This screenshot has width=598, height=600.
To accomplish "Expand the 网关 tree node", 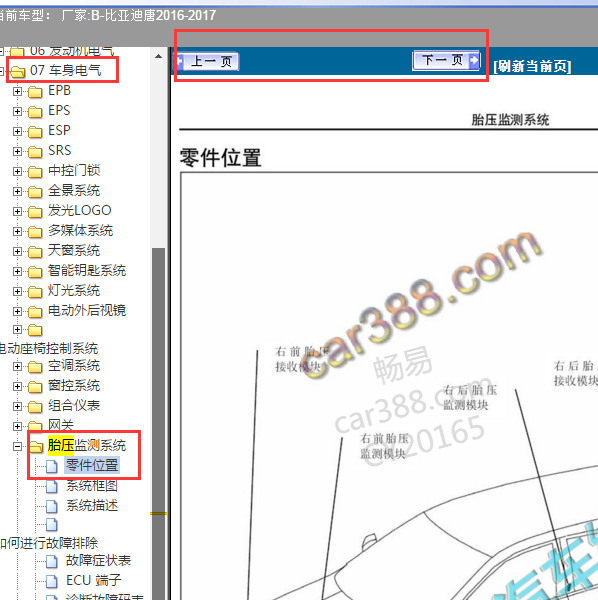I will point(17,426).
